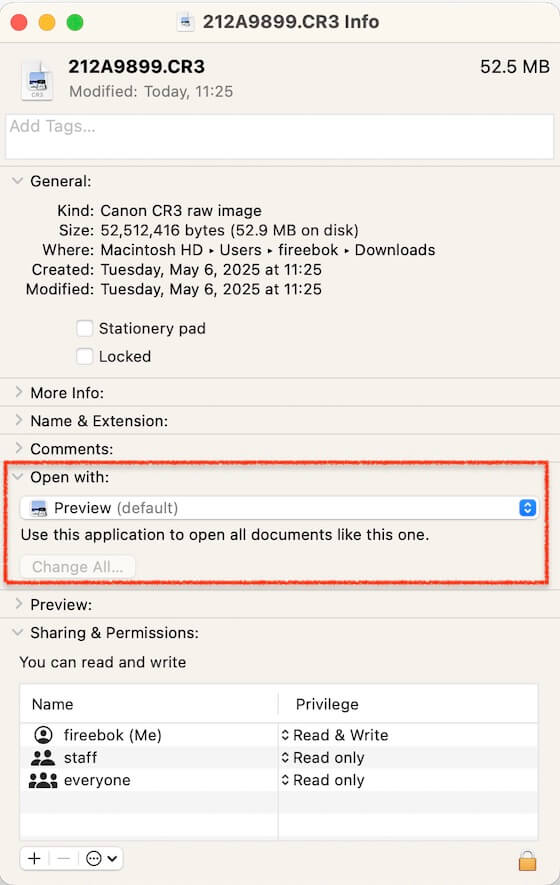
Task: Enable the Locked checkbox
Action: tap(85, 356)
